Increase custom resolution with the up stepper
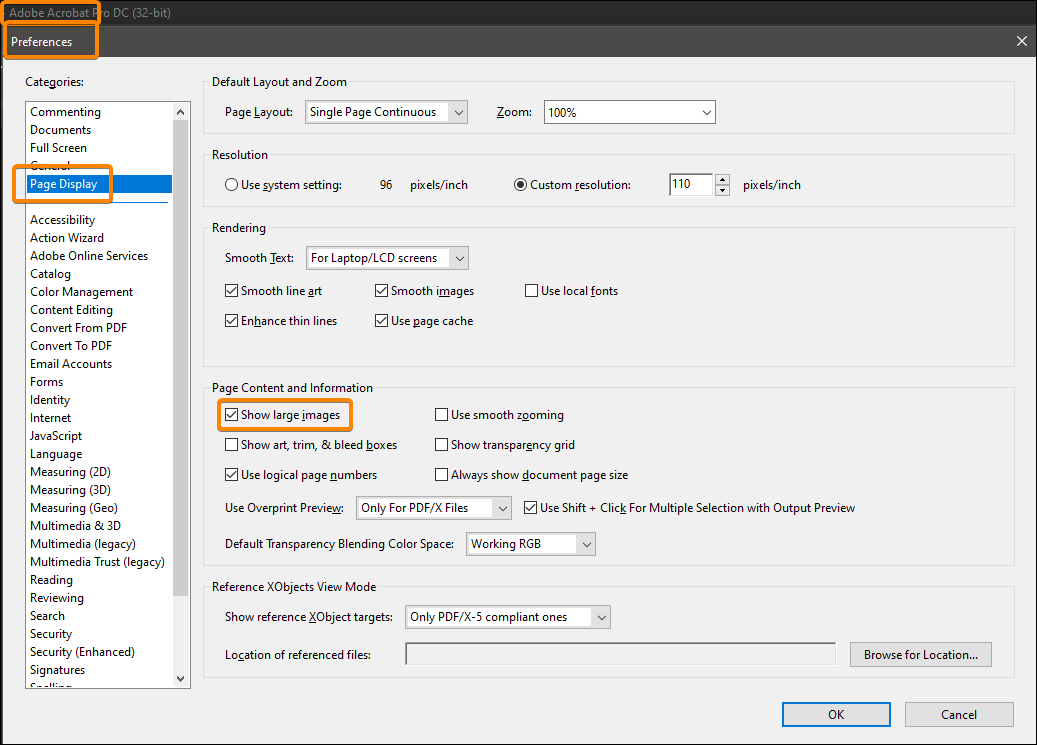The image size is (1037, 745). click(724, 180)
